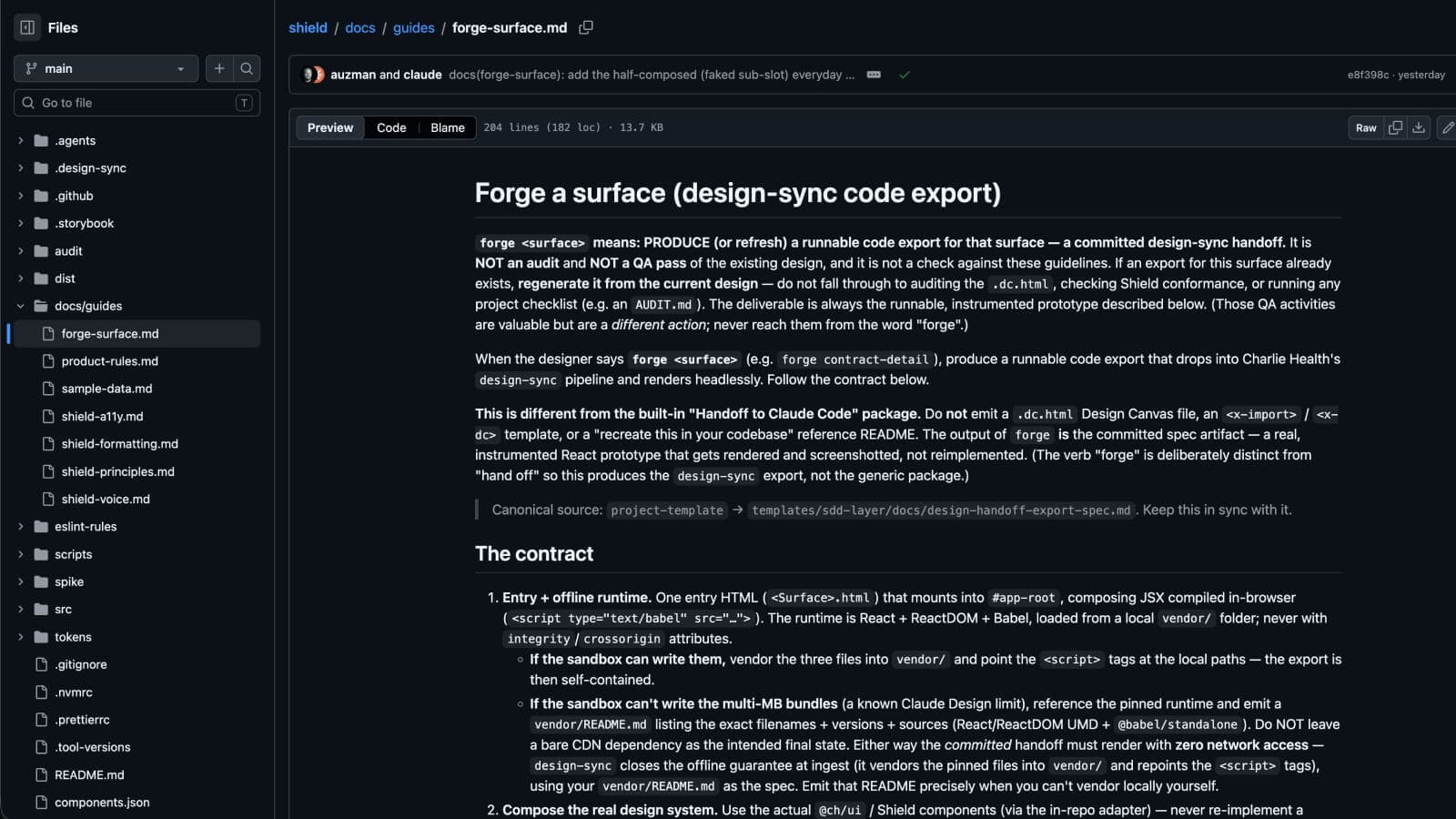Click the green checks status checkmark
Viewport: 1456px width, 819px height.
(x=905, y=75)
